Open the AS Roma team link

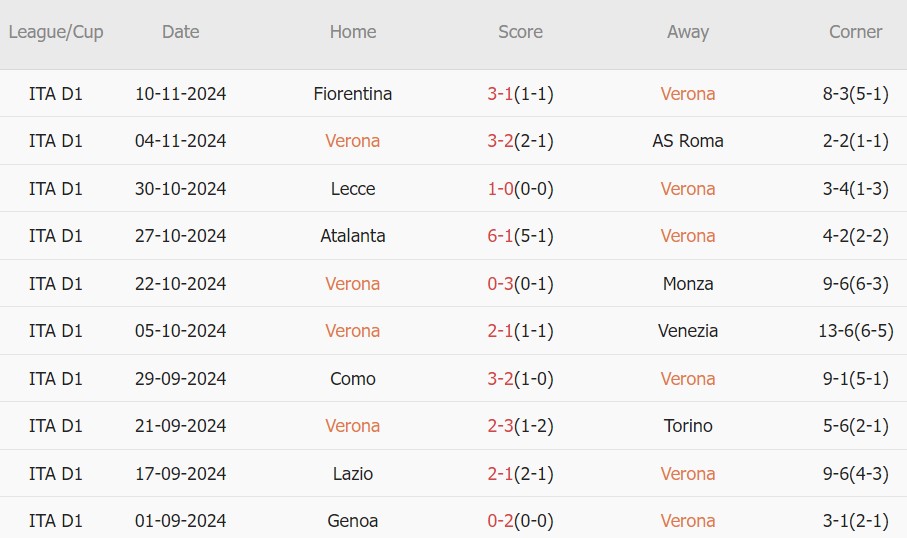(x=687, y=141)
